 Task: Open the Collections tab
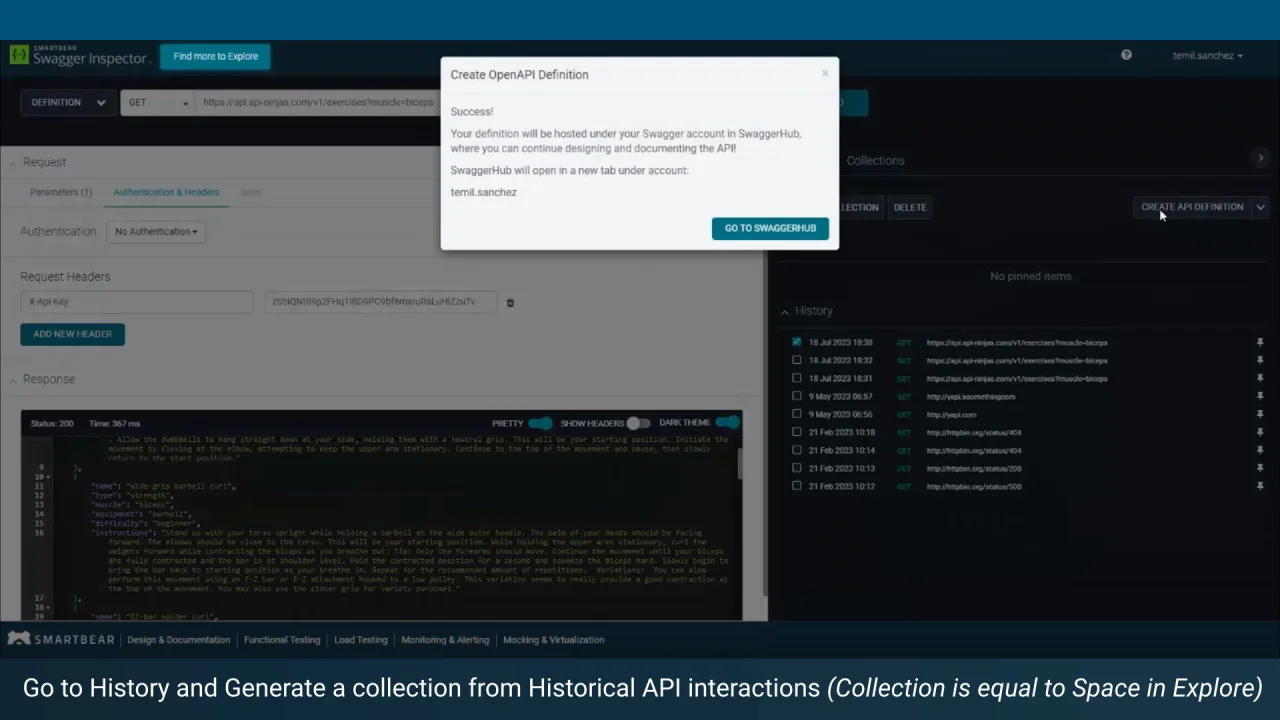tap(875, 160)
